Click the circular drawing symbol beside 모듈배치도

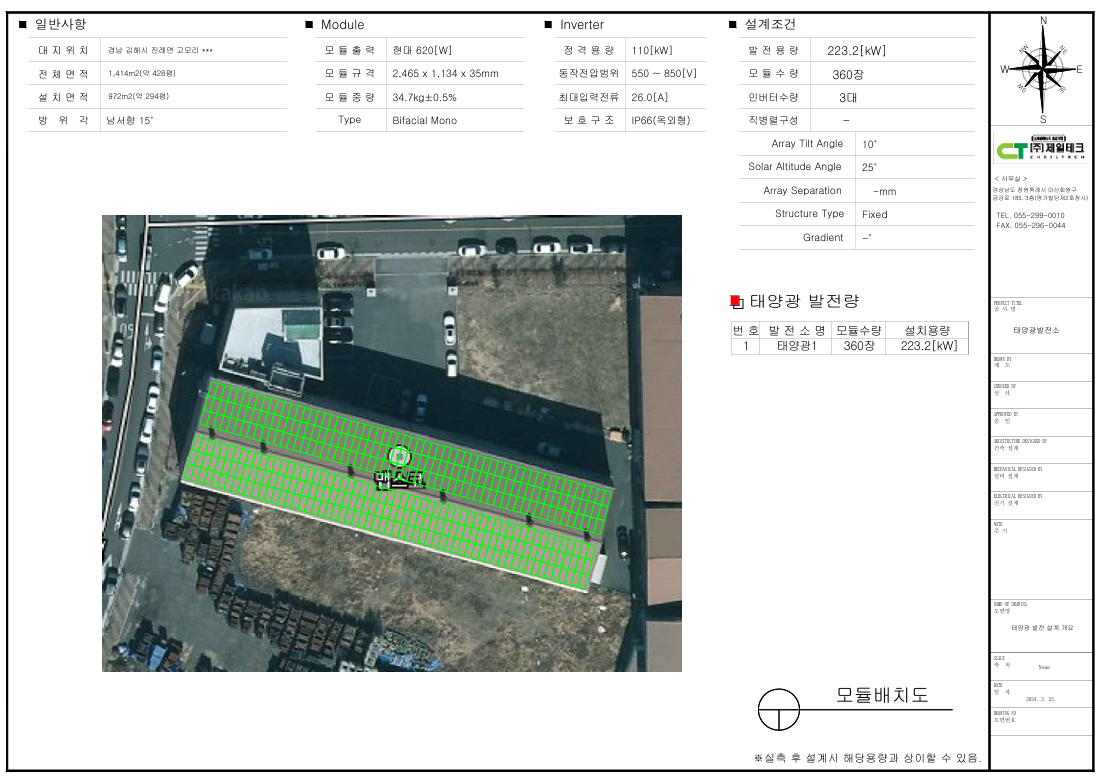click(x=779, y=710)
